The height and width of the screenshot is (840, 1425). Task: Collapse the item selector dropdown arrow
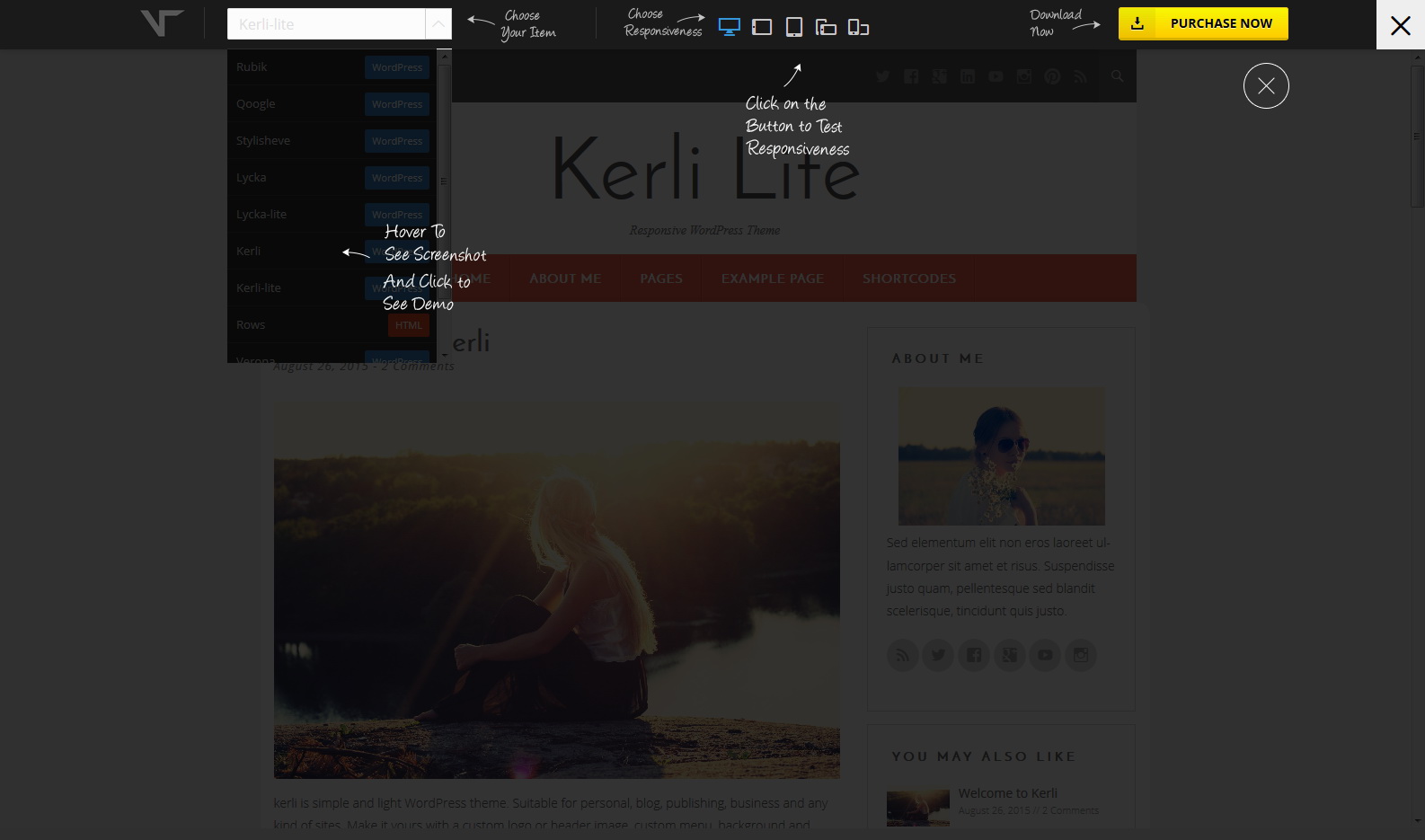coord(438,24)
